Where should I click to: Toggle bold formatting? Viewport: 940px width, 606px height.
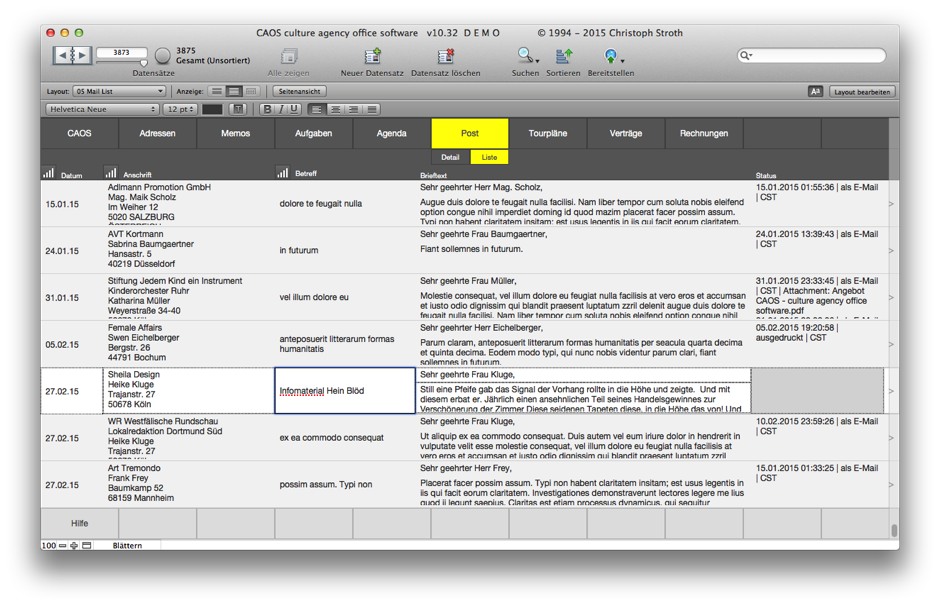pos(267,109)
